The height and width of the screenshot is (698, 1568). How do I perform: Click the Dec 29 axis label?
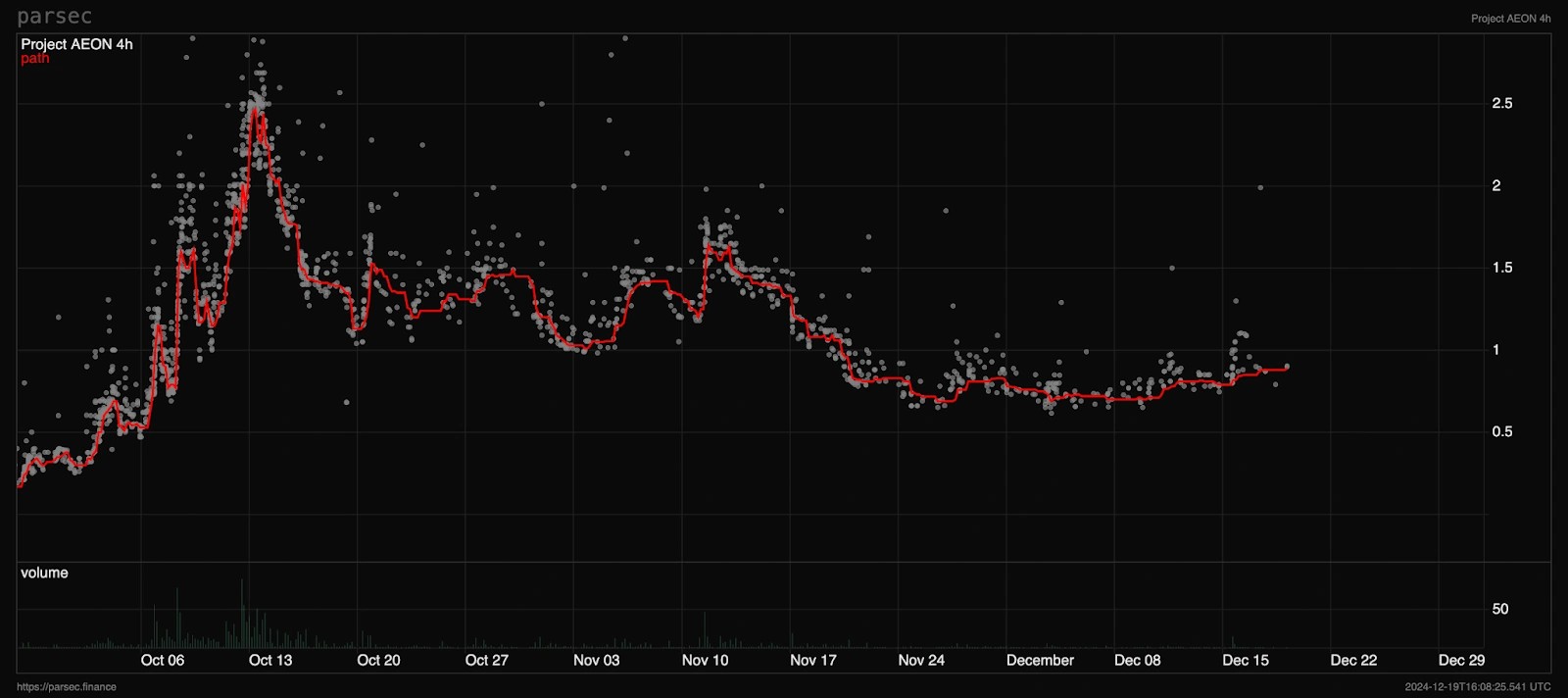1461,660
